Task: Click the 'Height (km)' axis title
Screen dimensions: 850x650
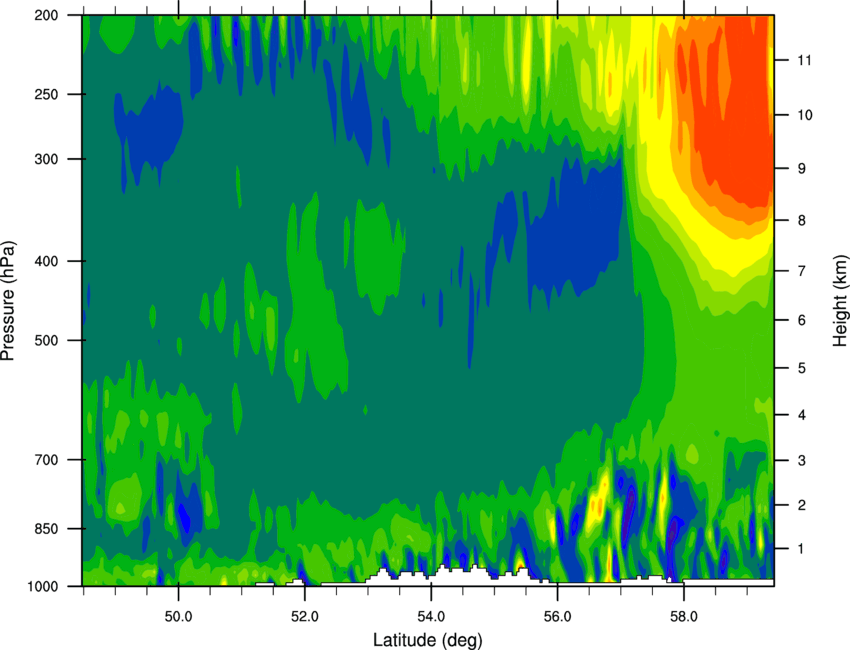Action: 840,300
